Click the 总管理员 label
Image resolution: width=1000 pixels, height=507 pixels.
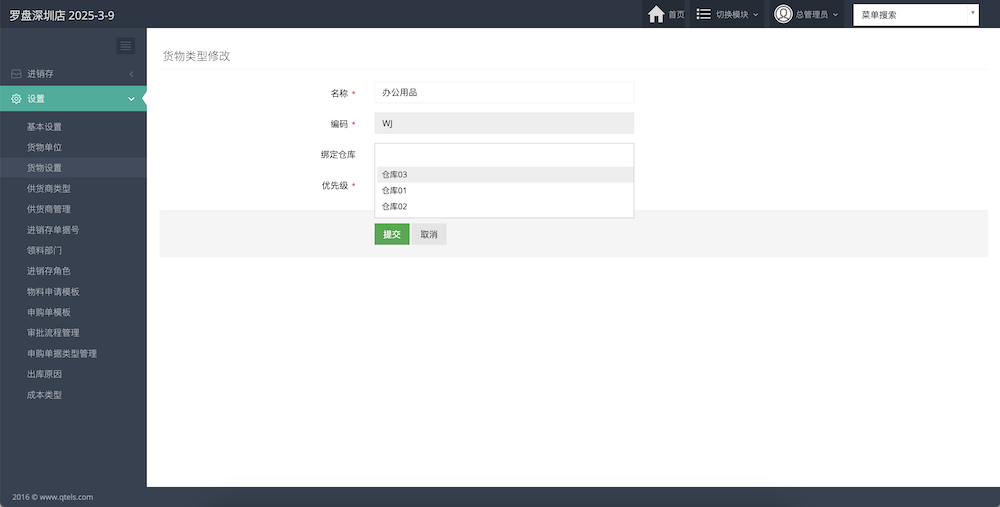point(811,15)
